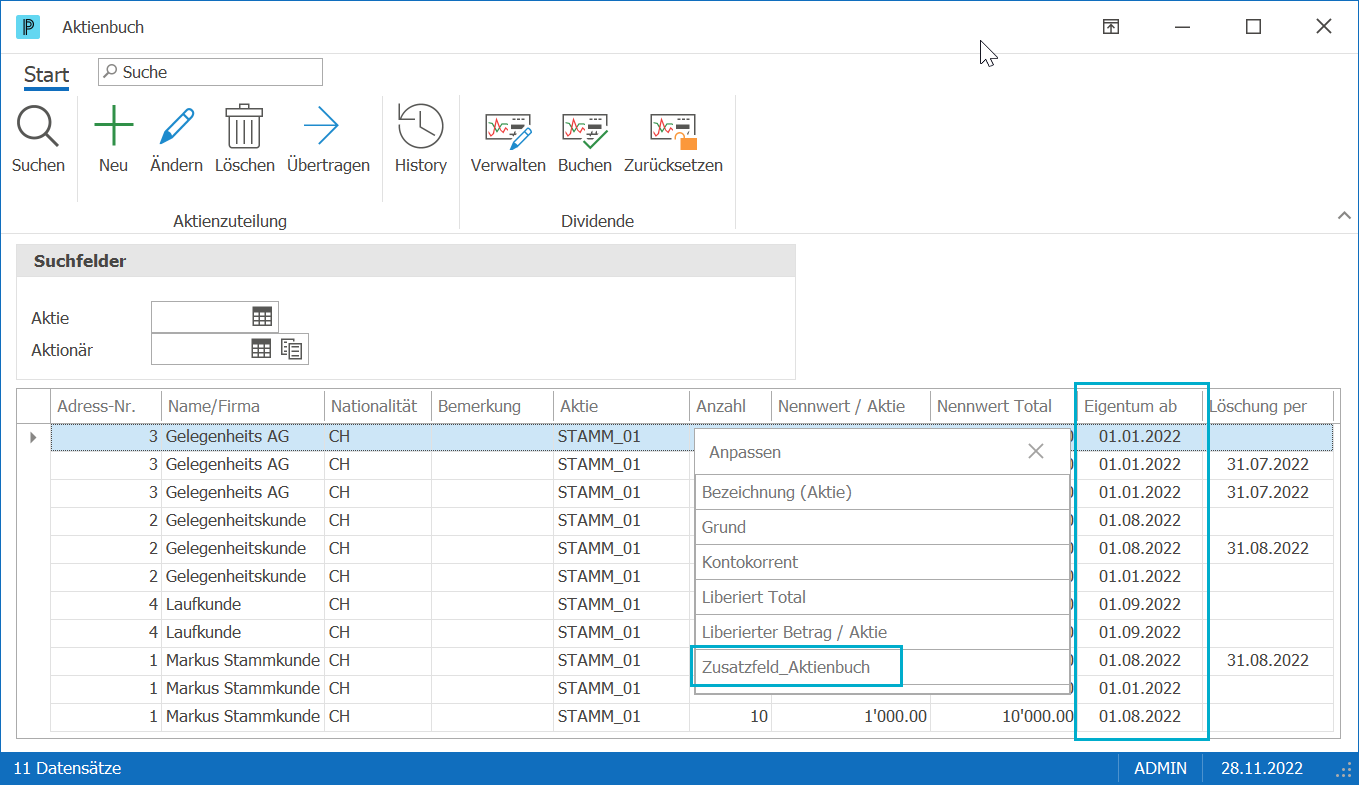Click the Nationalität column header
Screen dimensions: 1359x785
point(378,406)
